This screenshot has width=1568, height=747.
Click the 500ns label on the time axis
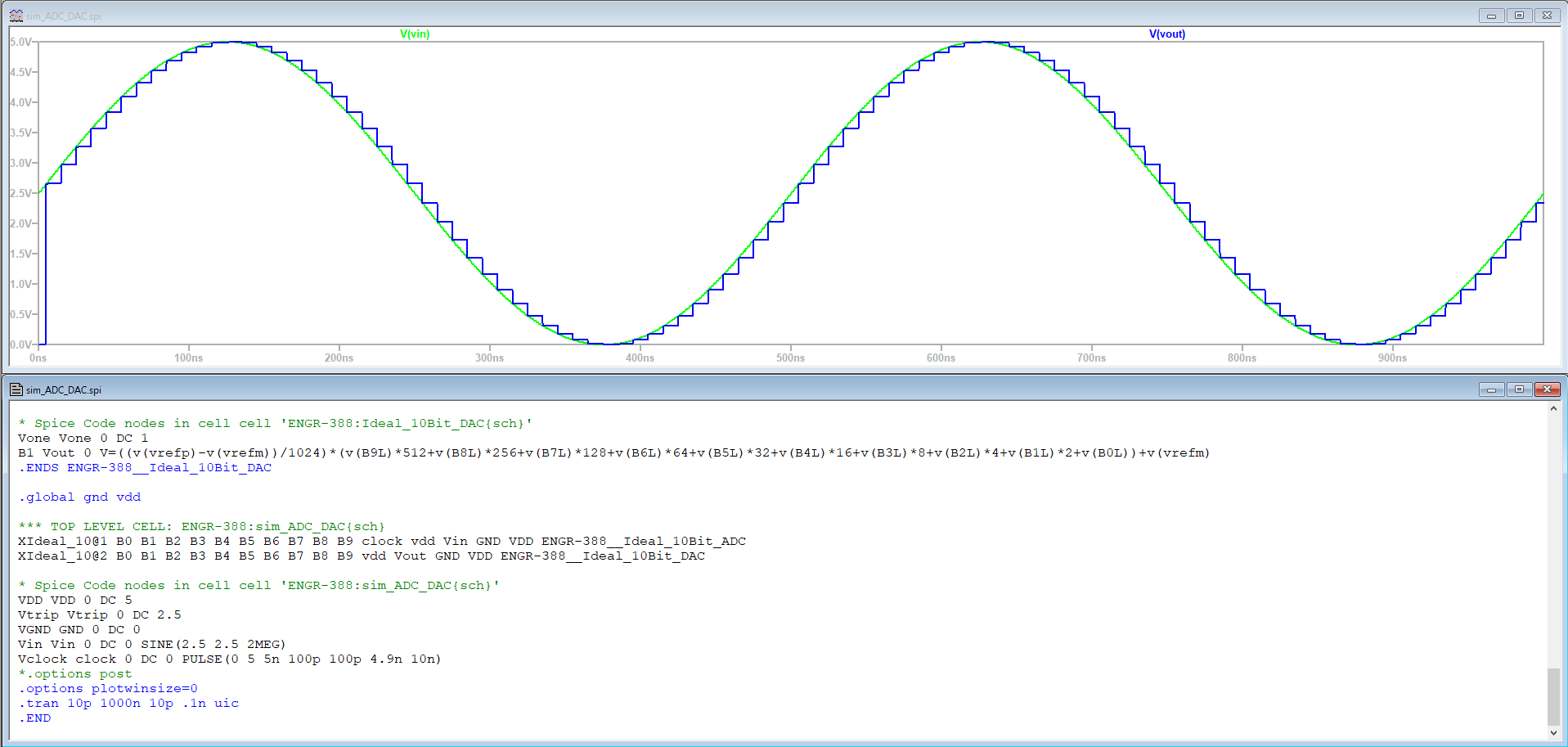click(790, 358)
